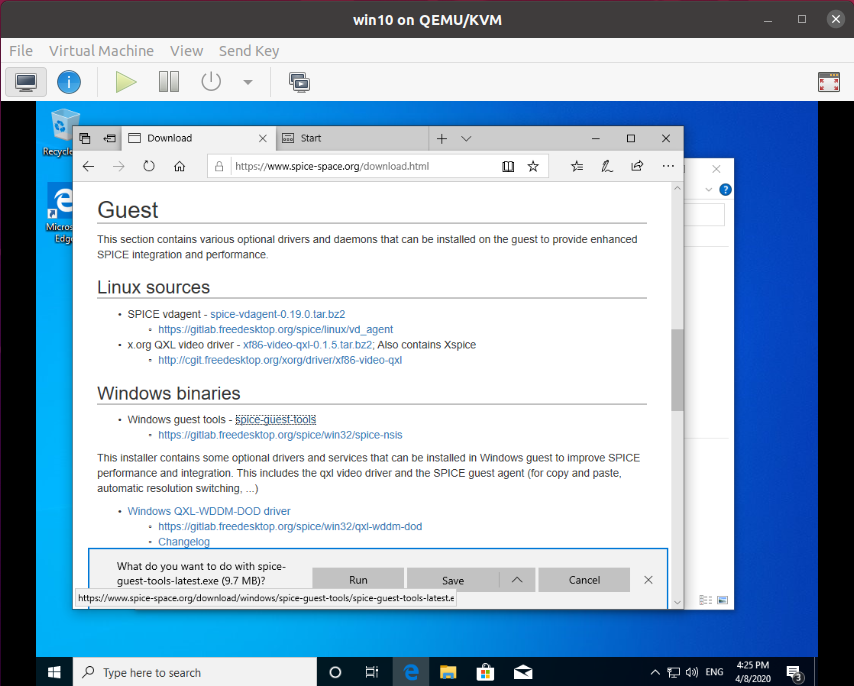
Task: Open the gitlab vd_agent link
Action: click(x=276, y=329)
